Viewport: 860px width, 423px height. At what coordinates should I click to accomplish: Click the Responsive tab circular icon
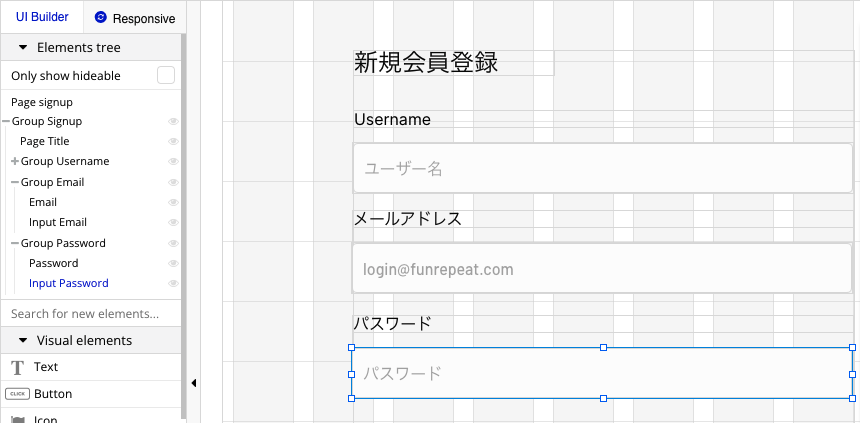tap(100, 18)
